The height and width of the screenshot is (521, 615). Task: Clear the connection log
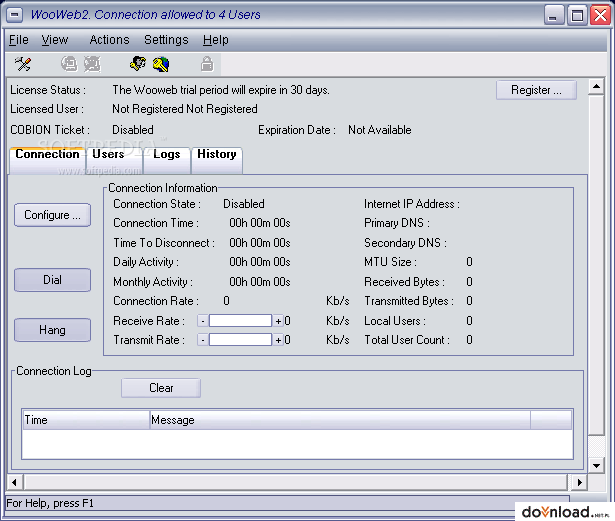pos(161,388)
